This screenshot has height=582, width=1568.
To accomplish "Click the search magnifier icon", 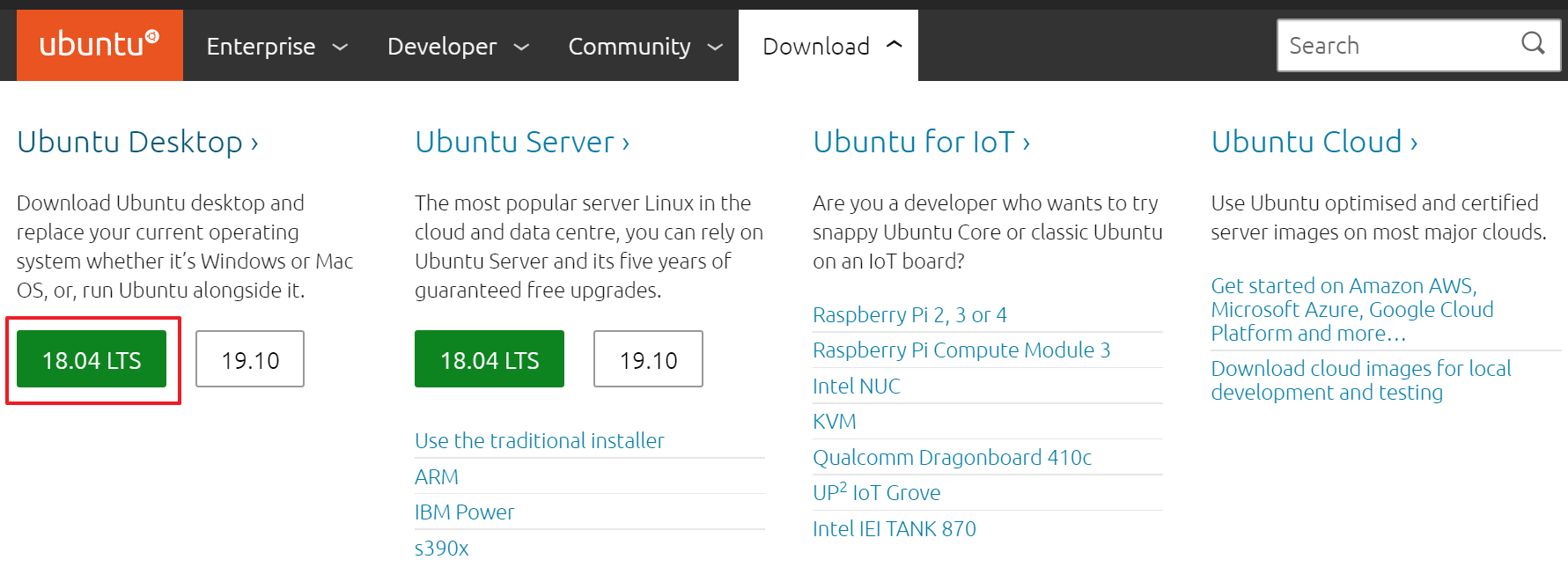I will point(1533,43).
